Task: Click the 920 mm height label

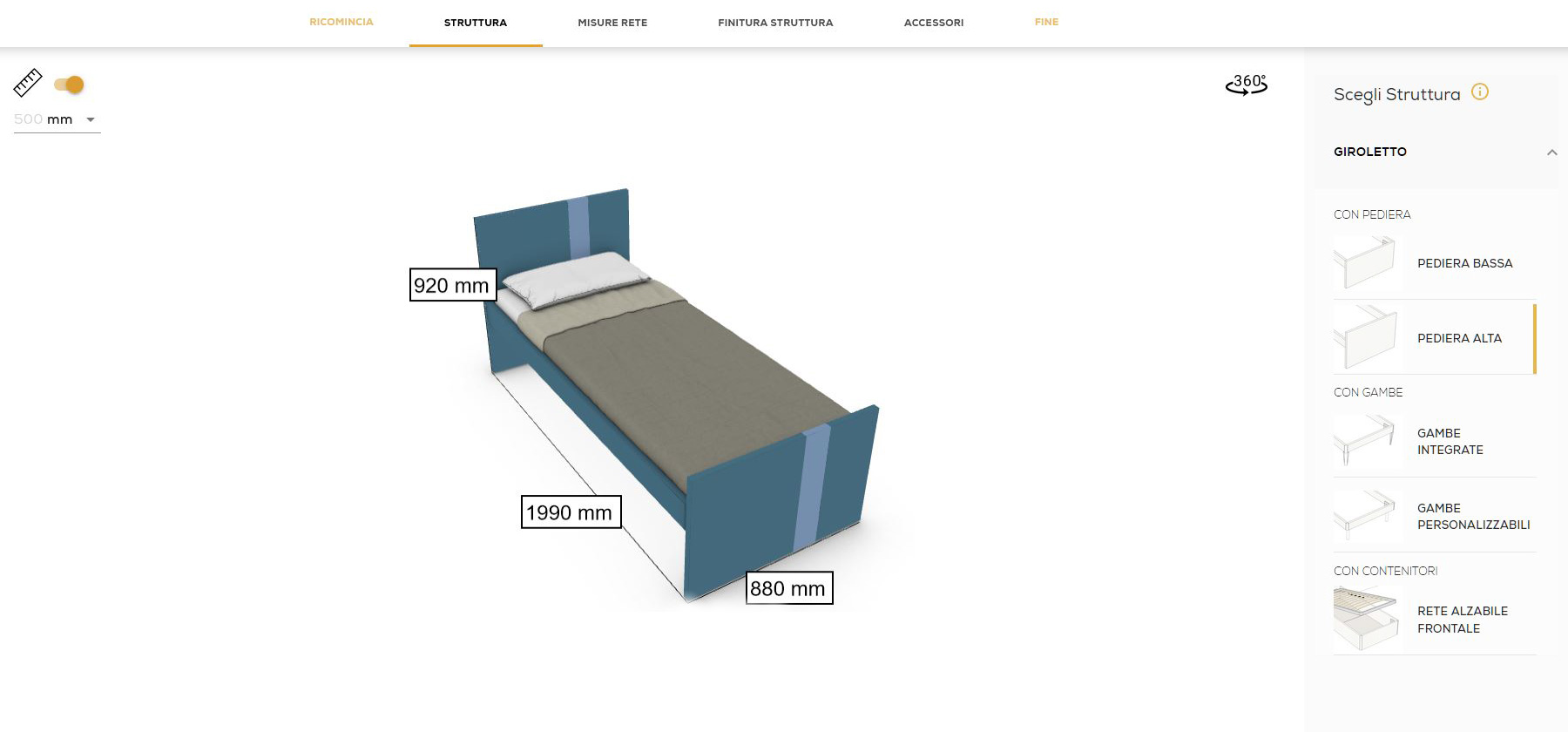Action: pos(453,285)
